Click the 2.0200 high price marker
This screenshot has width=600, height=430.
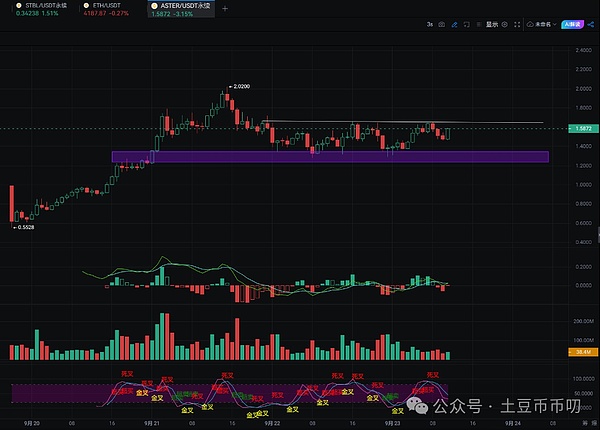(x=239, y=87)
